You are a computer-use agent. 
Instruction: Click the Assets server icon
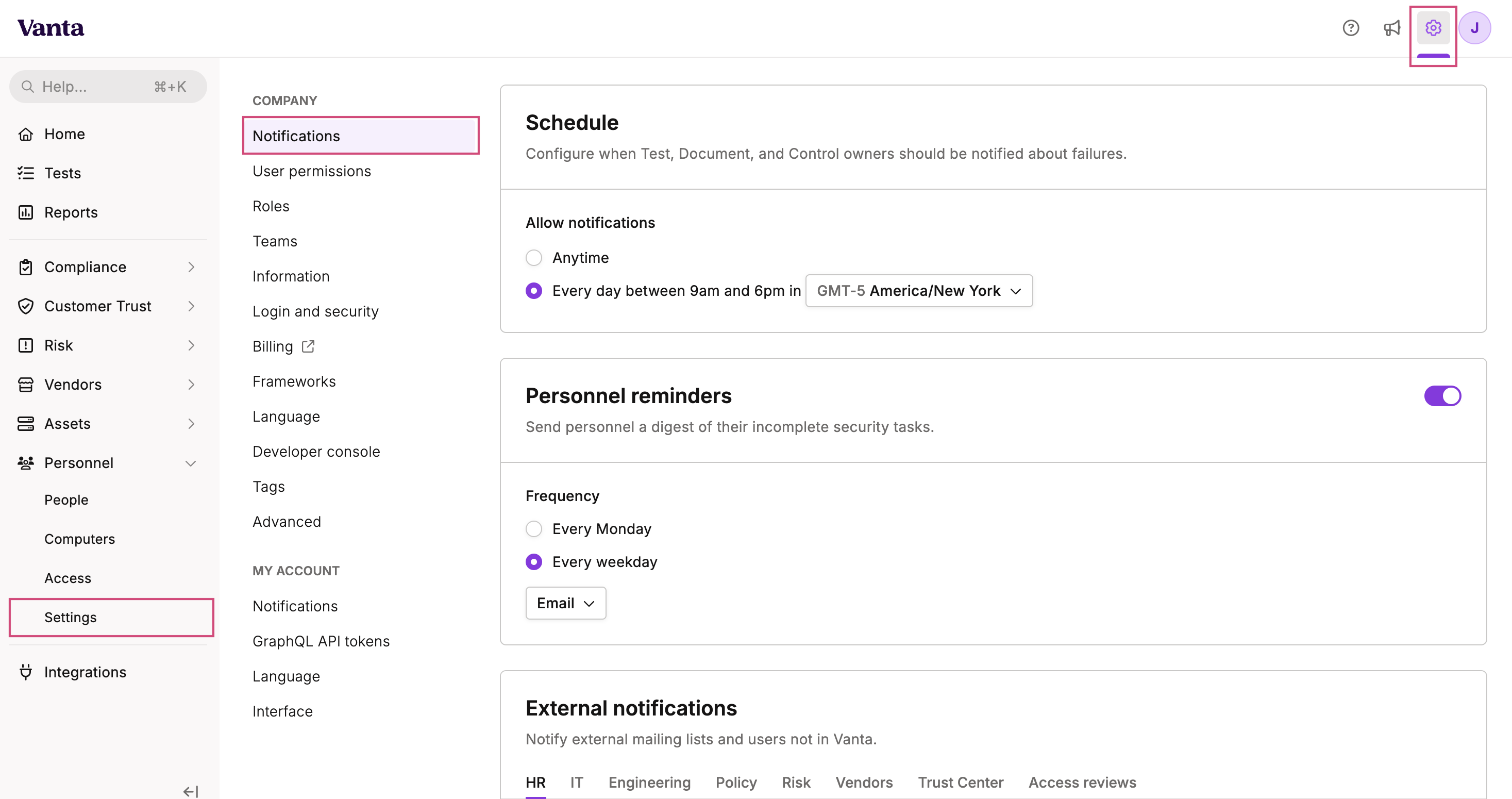(25, 423)
